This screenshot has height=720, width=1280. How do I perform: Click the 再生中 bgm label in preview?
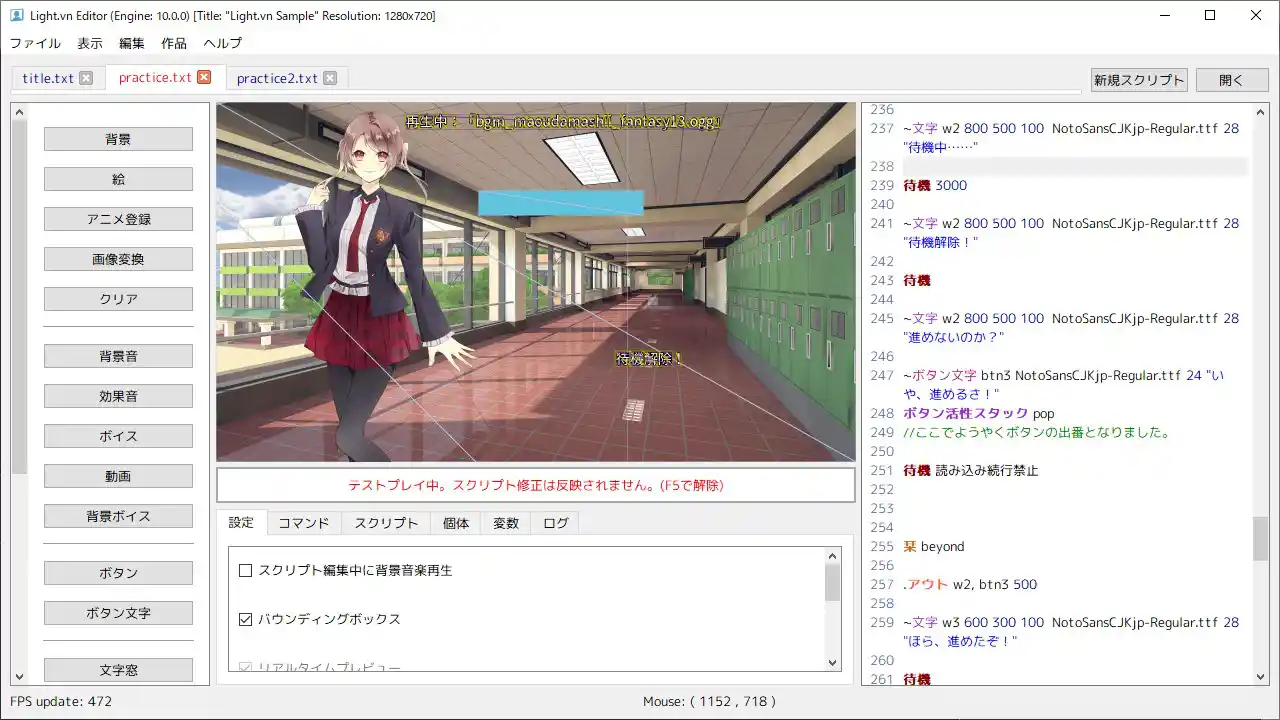click(x=562, y=121)
